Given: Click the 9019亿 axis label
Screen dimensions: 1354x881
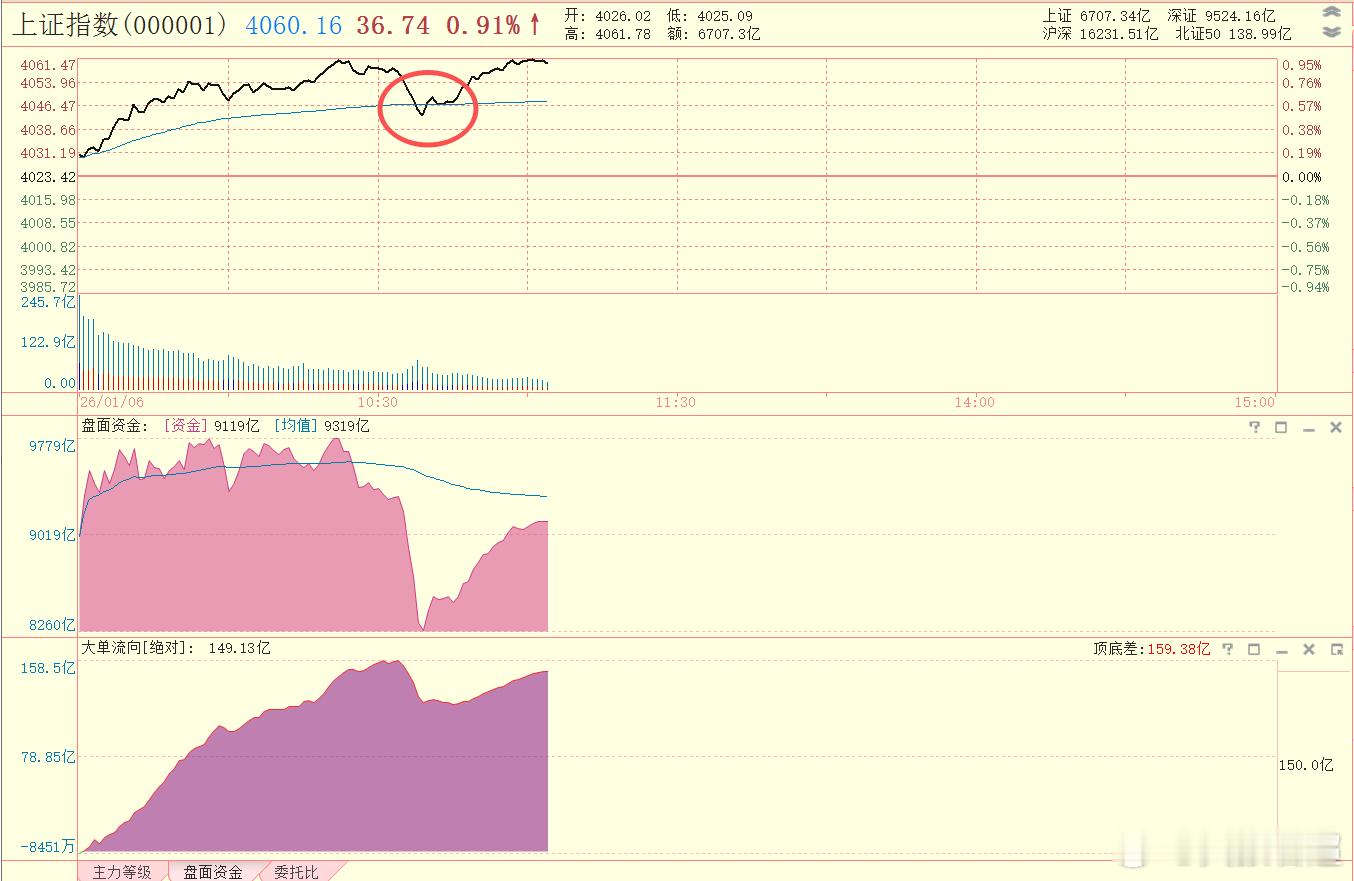Looking at the screenshot, I should [x=52, y=535].
